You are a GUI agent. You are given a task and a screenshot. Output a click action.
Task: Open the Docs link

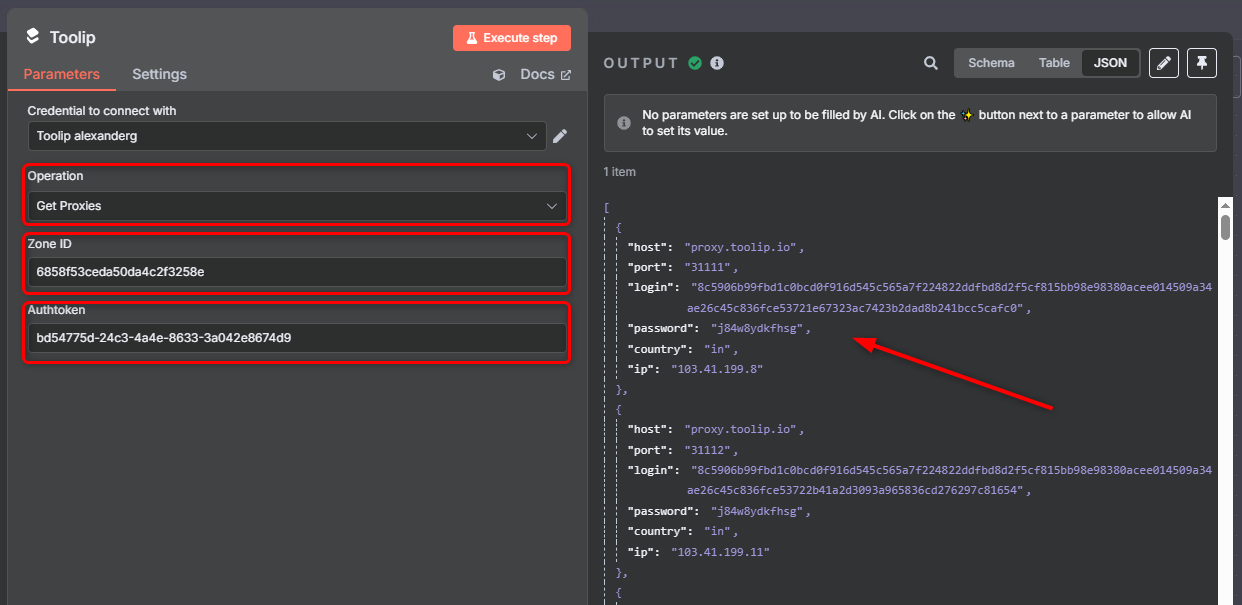(545, 75)
